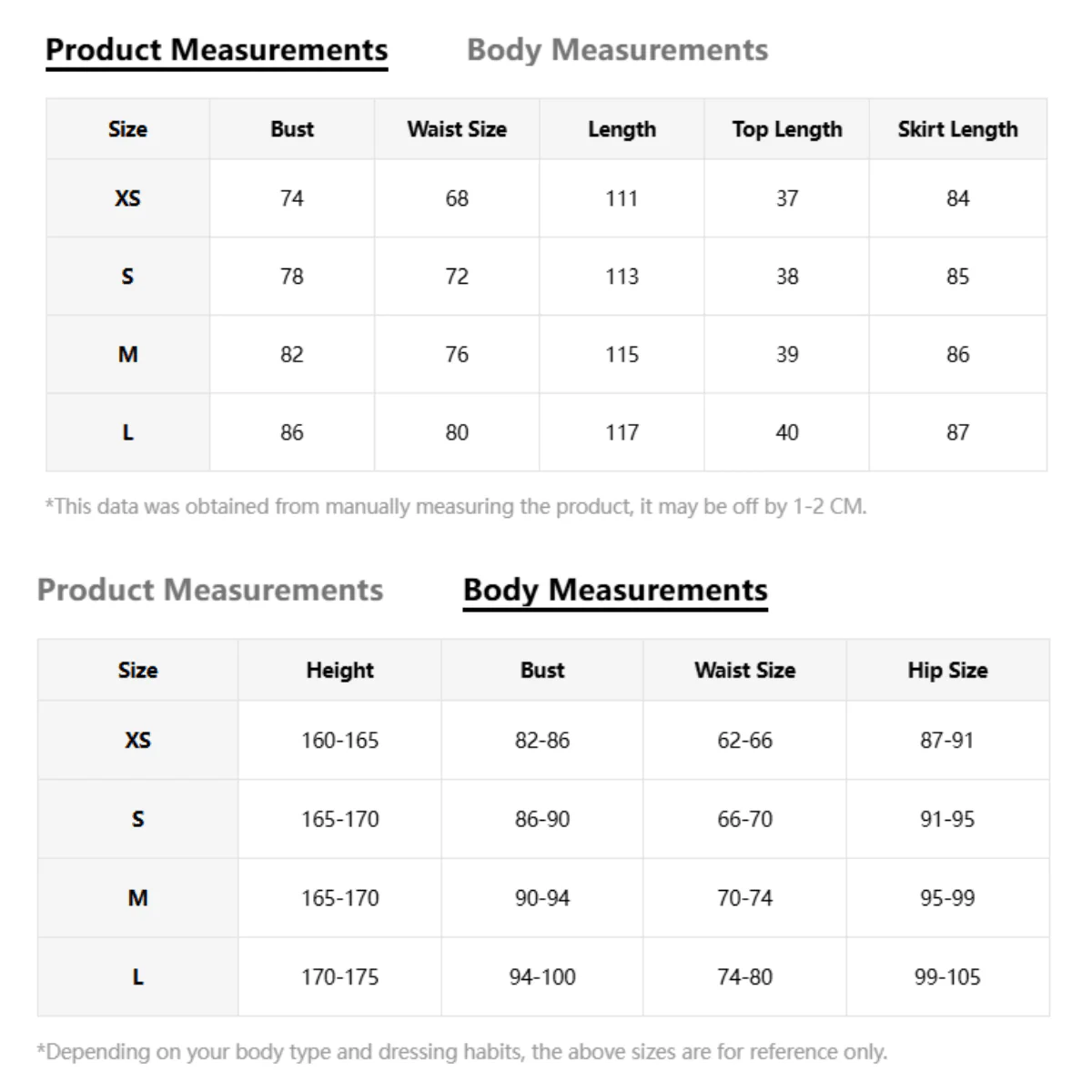
Task: Click the 117 length value for size L
Action: click(622, 432)
